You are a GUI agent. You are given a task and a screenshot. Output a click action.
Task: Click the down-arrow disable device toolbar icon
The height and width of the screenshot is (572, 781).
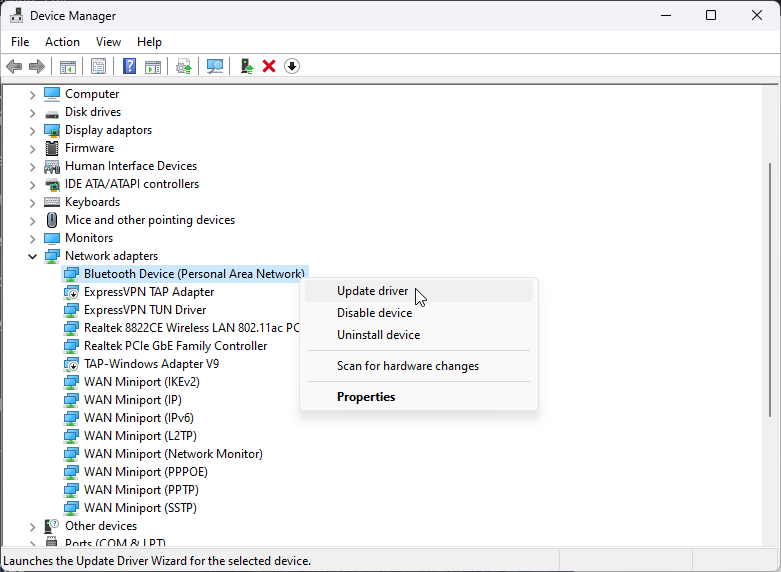(x=292, y=66)
